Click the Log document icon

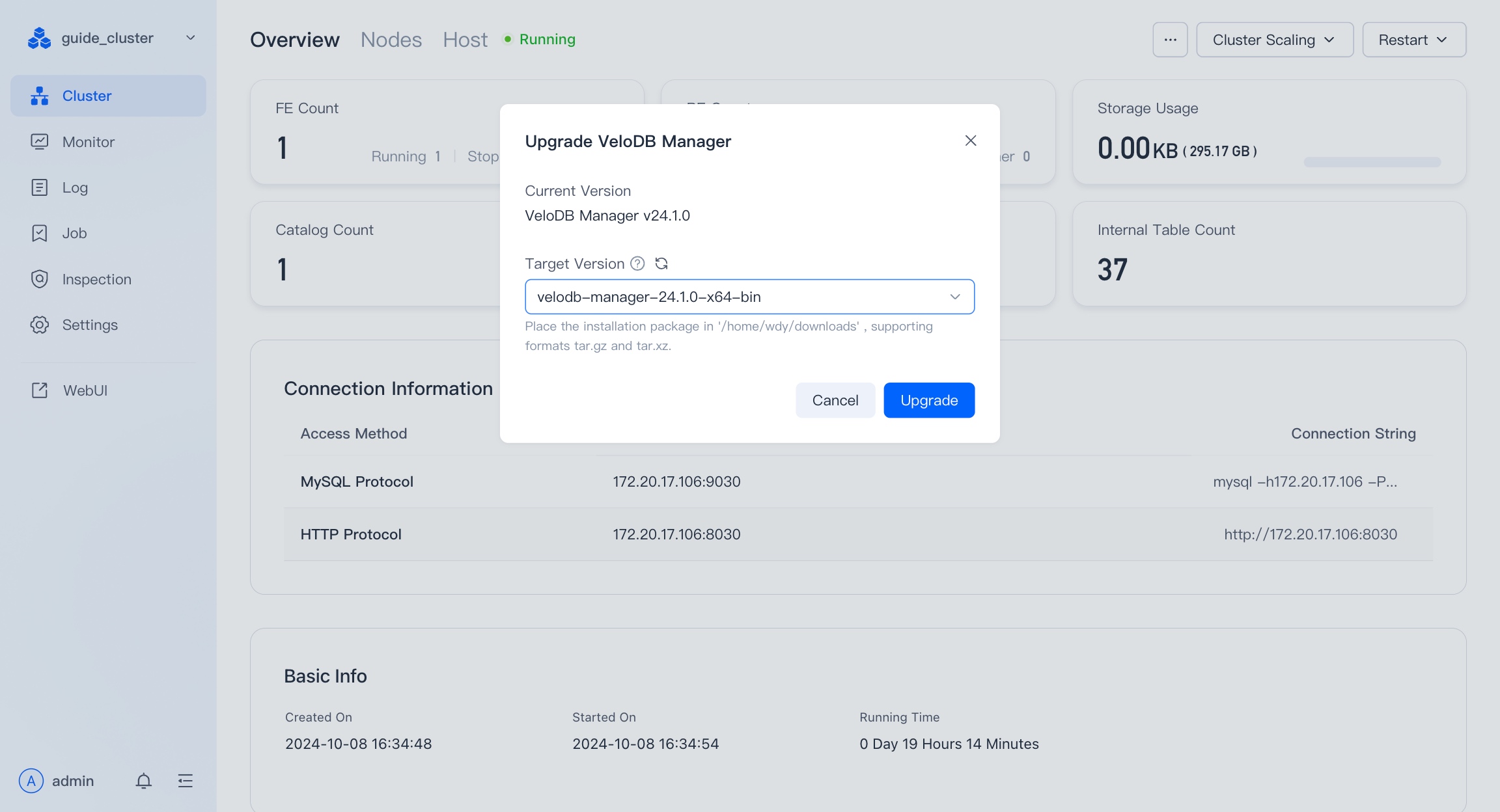[x=40, y=187]
